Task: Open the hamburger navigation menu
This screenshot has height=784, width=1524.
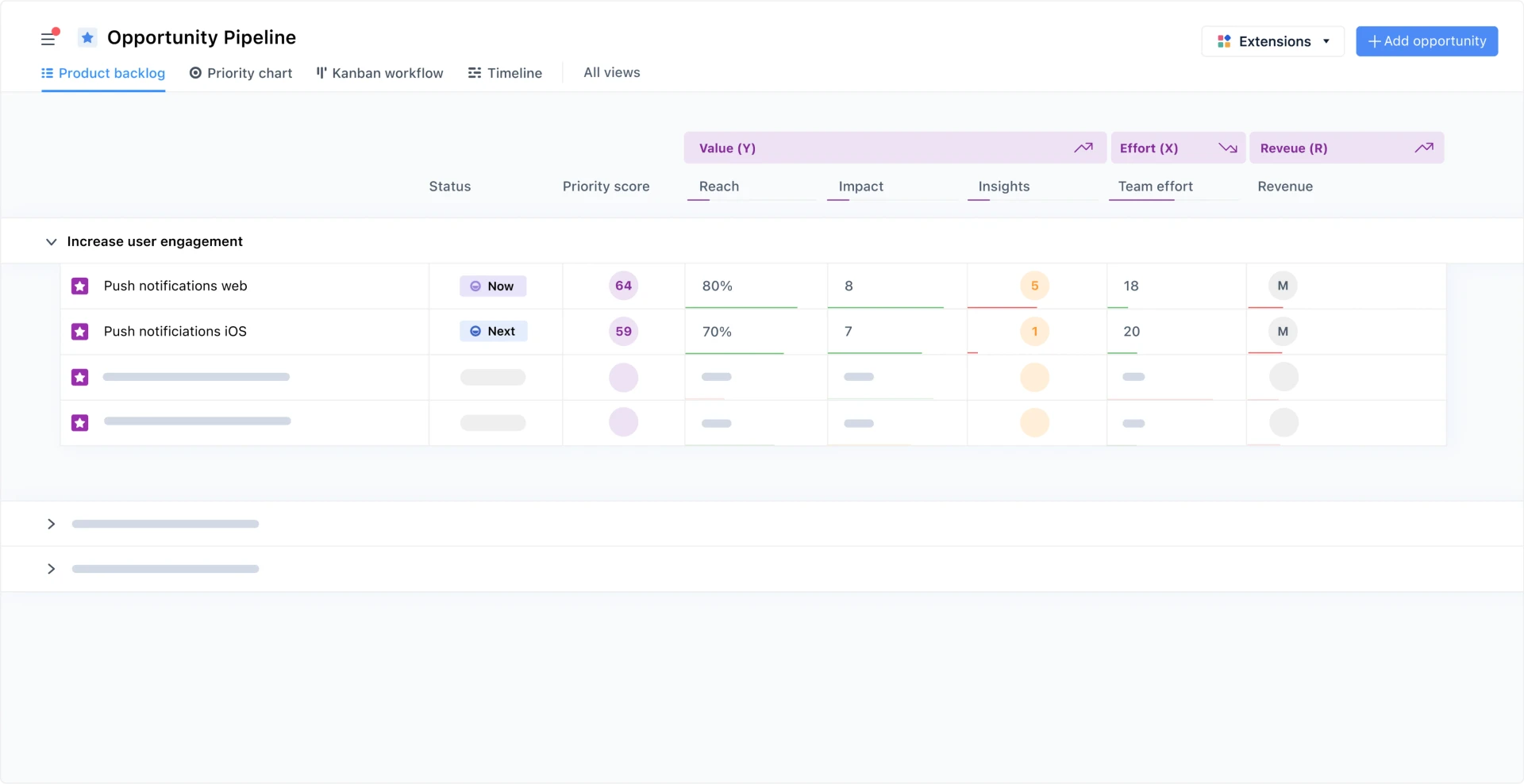Action: pyautogui.click(x=48, y=39)
